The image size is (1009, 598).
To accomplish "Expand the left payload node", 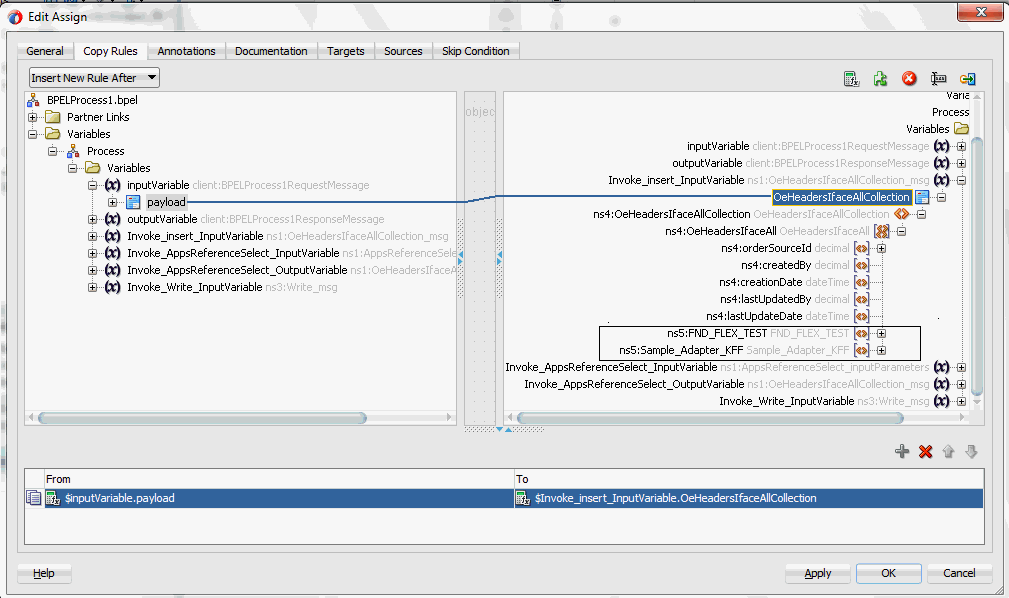I will coord(113,202).
